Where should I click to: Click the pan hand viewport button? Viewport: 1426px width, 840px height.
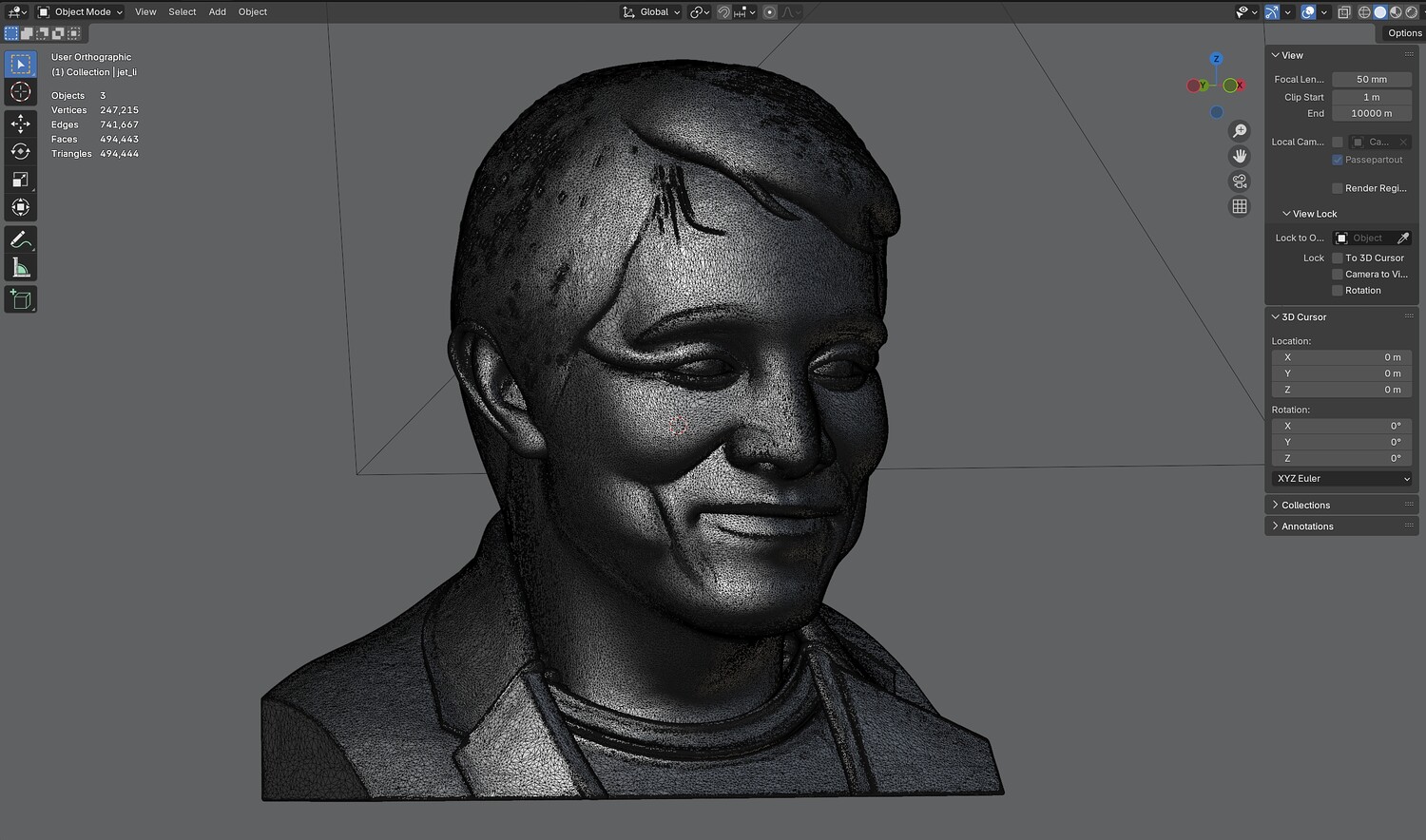1240,156
